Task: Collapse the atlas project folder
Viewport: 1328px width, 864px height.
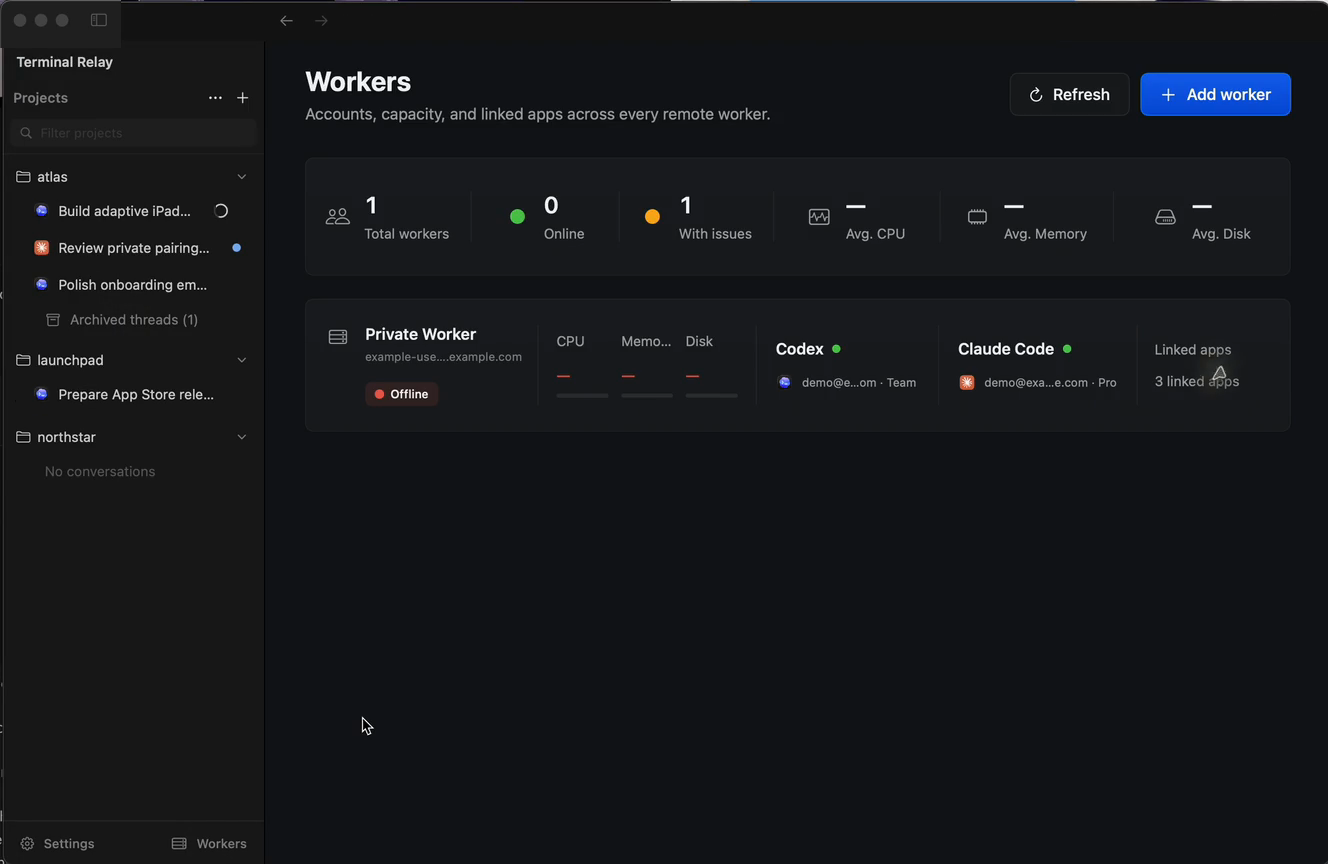Action: coord(241,177)
